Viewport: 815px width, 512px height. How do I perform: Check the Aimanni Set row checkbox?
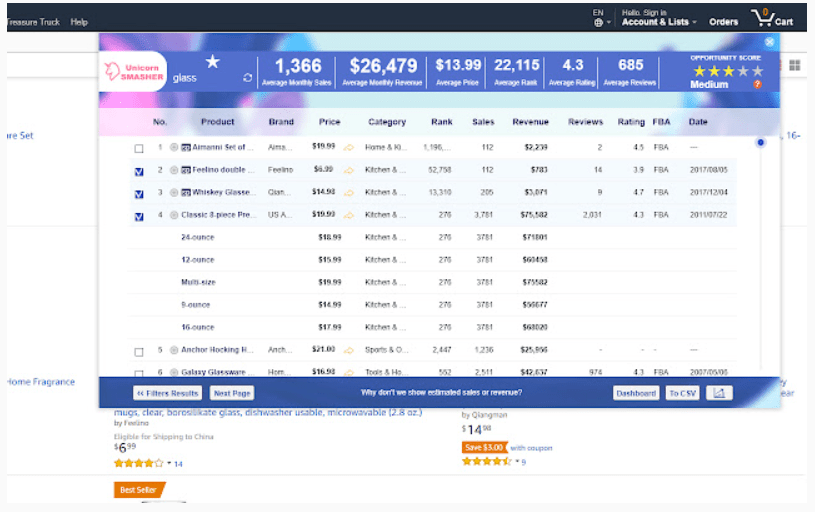[x=139, y=149]
